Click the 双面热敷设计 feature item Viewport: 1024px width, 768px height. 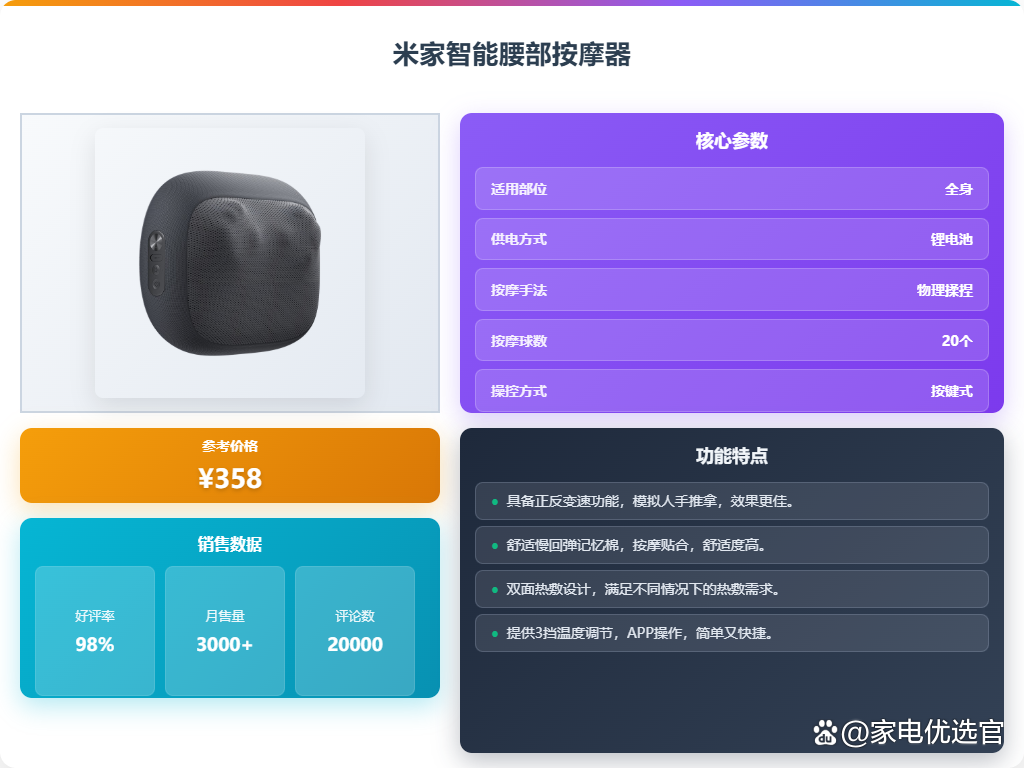[x=731, y=589]
